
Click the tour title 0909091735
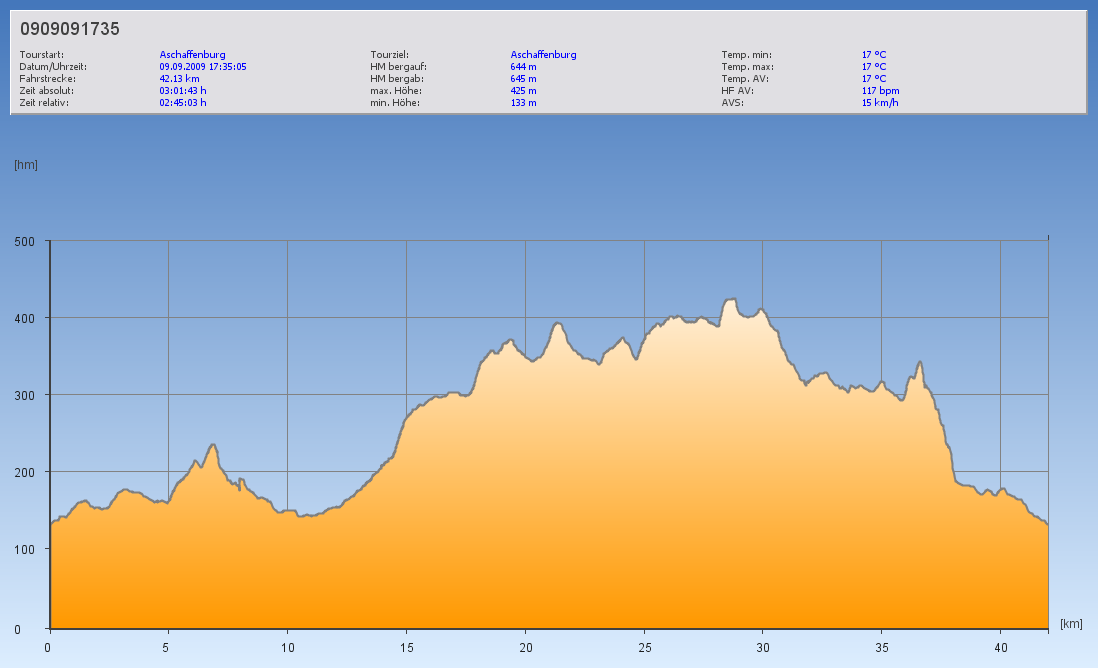tap(70, 29)
